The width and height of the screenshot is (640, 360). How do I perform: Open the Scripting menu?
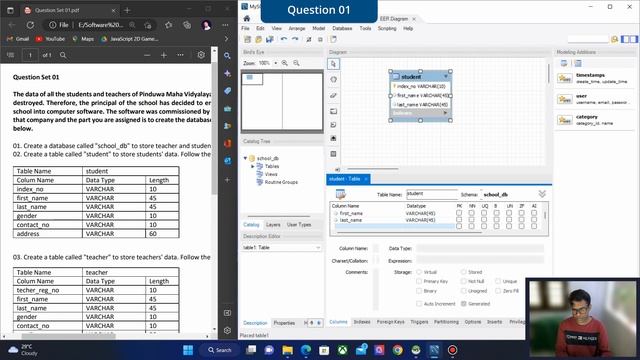pos(387,29)
